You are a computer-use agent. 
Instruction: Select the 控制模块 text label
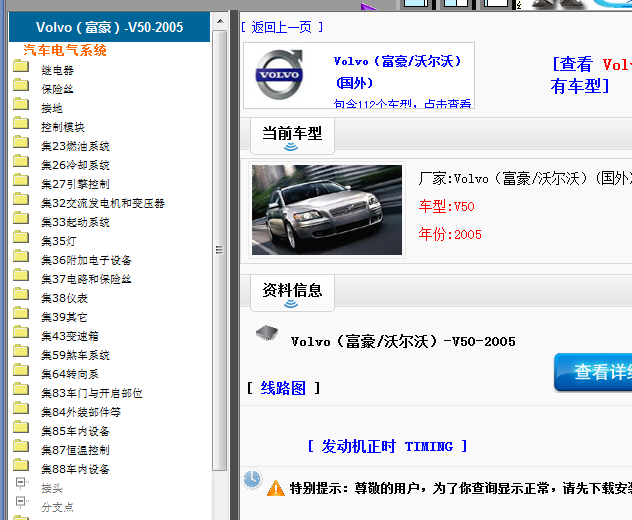tap(63, 127)
